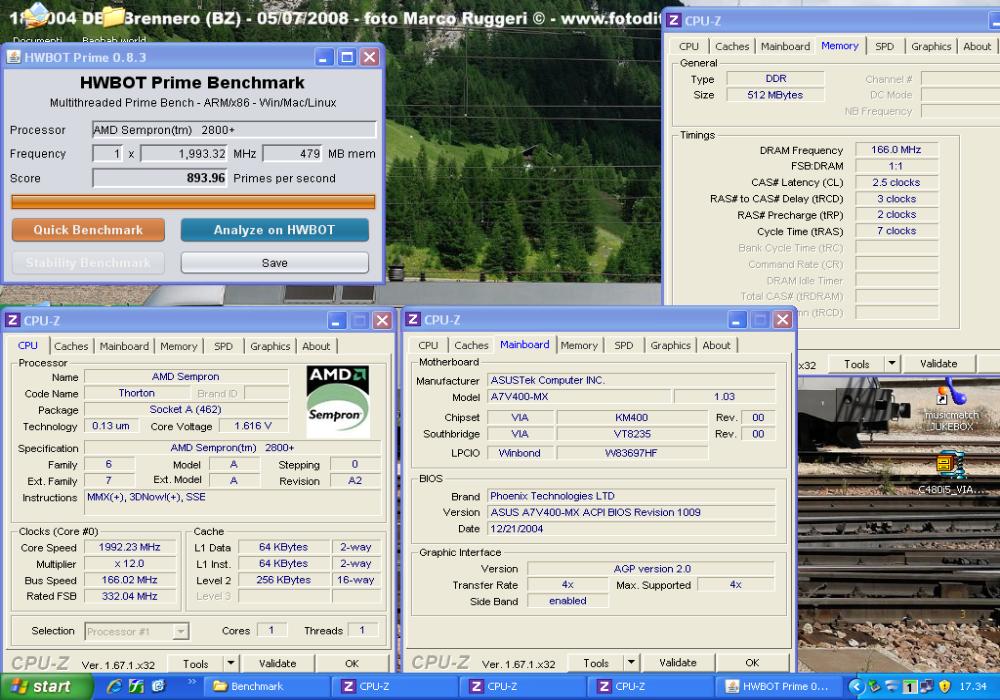The height and width of the screenshot is (700, 1000).
Task: Click Core Speed value 1992.23 MHz
Action: [129, 547]
